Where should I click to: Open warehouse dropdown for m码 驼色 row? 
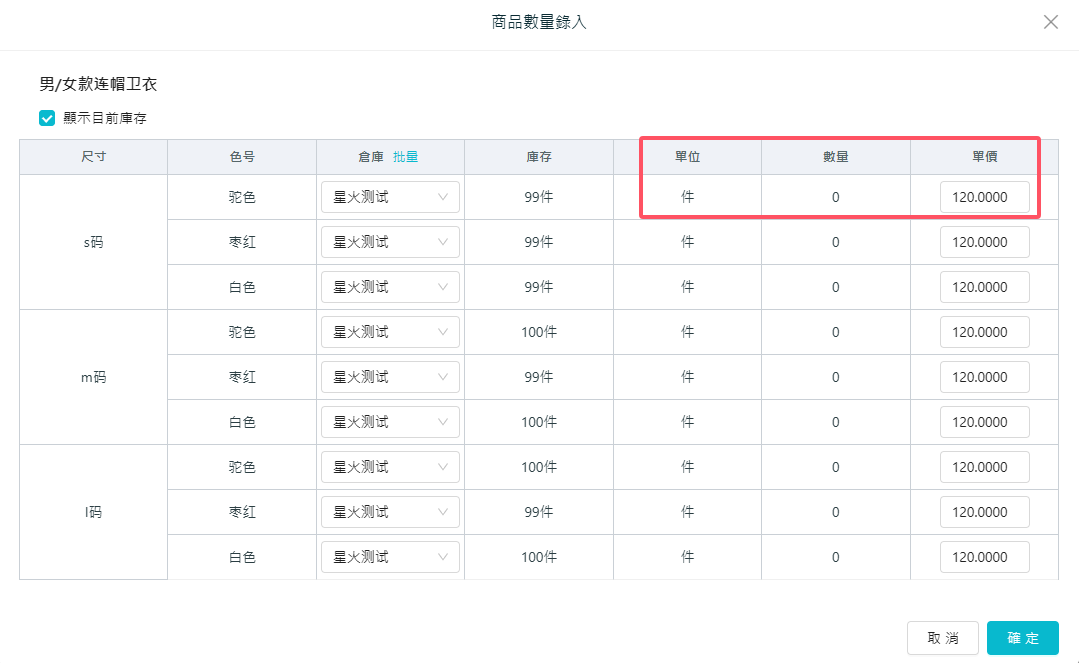click(390, 332)
